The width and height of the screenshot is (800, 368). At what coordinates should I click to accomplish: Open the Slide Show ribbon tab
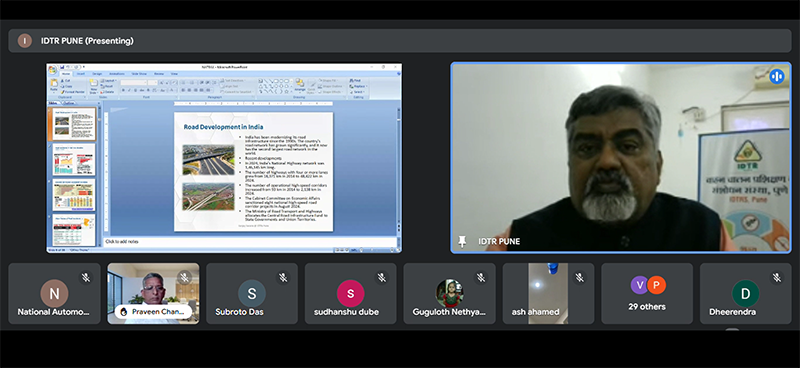pos(139,74)
